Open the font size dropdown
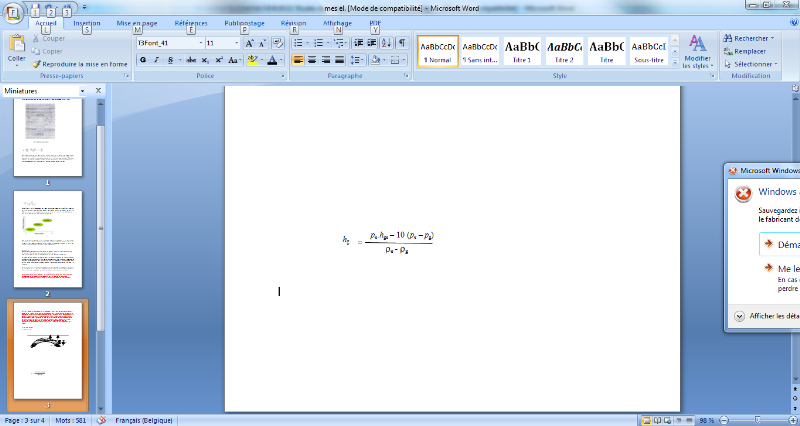This screenshot has width=800, height=426. [x=236, y=43]
